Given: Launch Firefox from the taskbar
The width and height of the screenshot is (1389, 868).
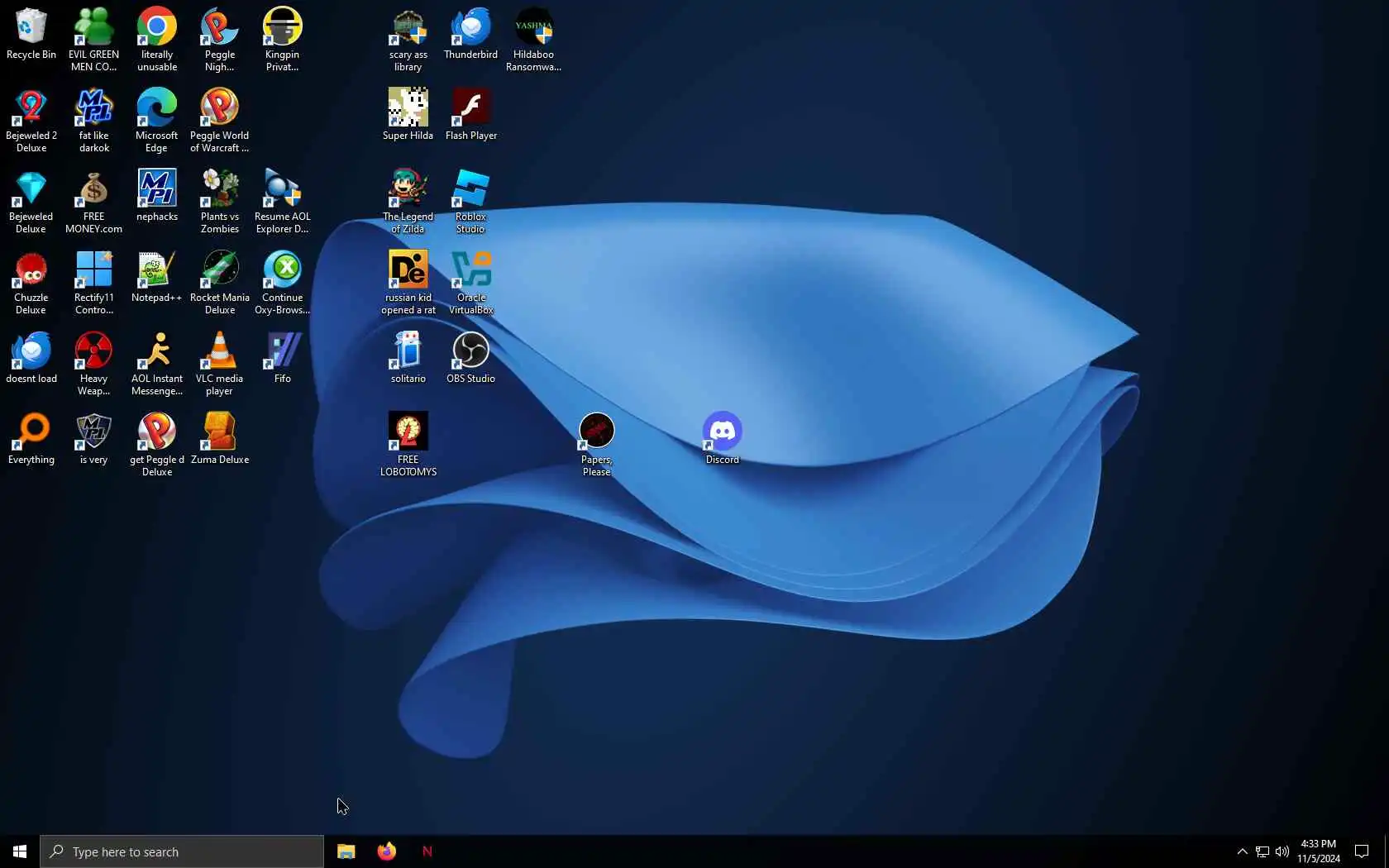Looking at the screenshot, I should (386, 851).
